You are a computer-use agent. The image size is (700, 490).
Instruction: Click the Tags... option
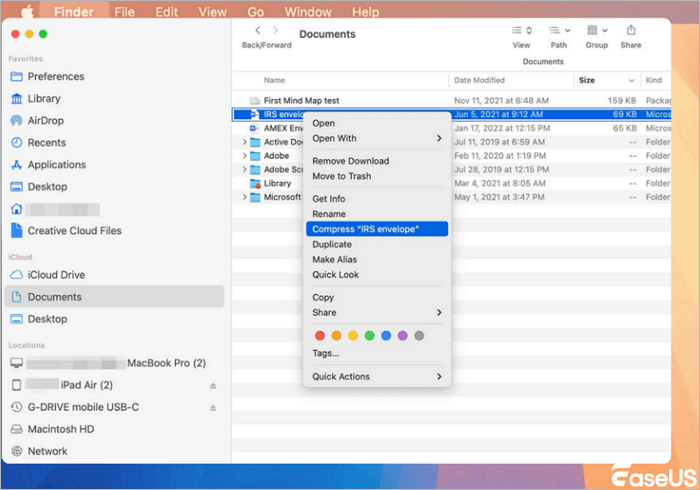(325, 353)
